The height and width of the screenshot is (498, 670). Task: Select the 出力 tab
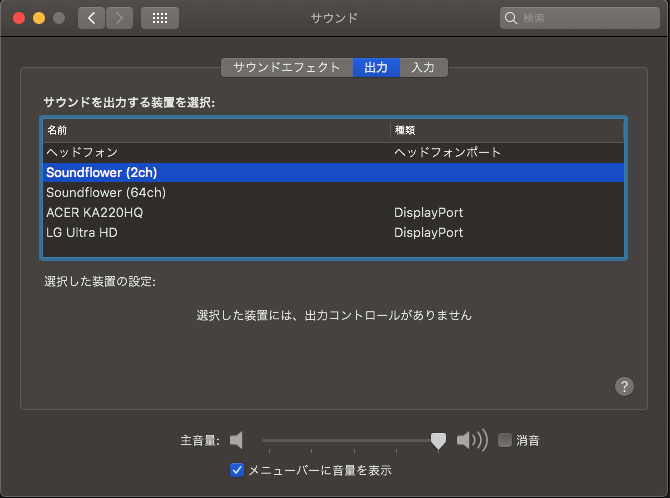(x=376, y=68)
